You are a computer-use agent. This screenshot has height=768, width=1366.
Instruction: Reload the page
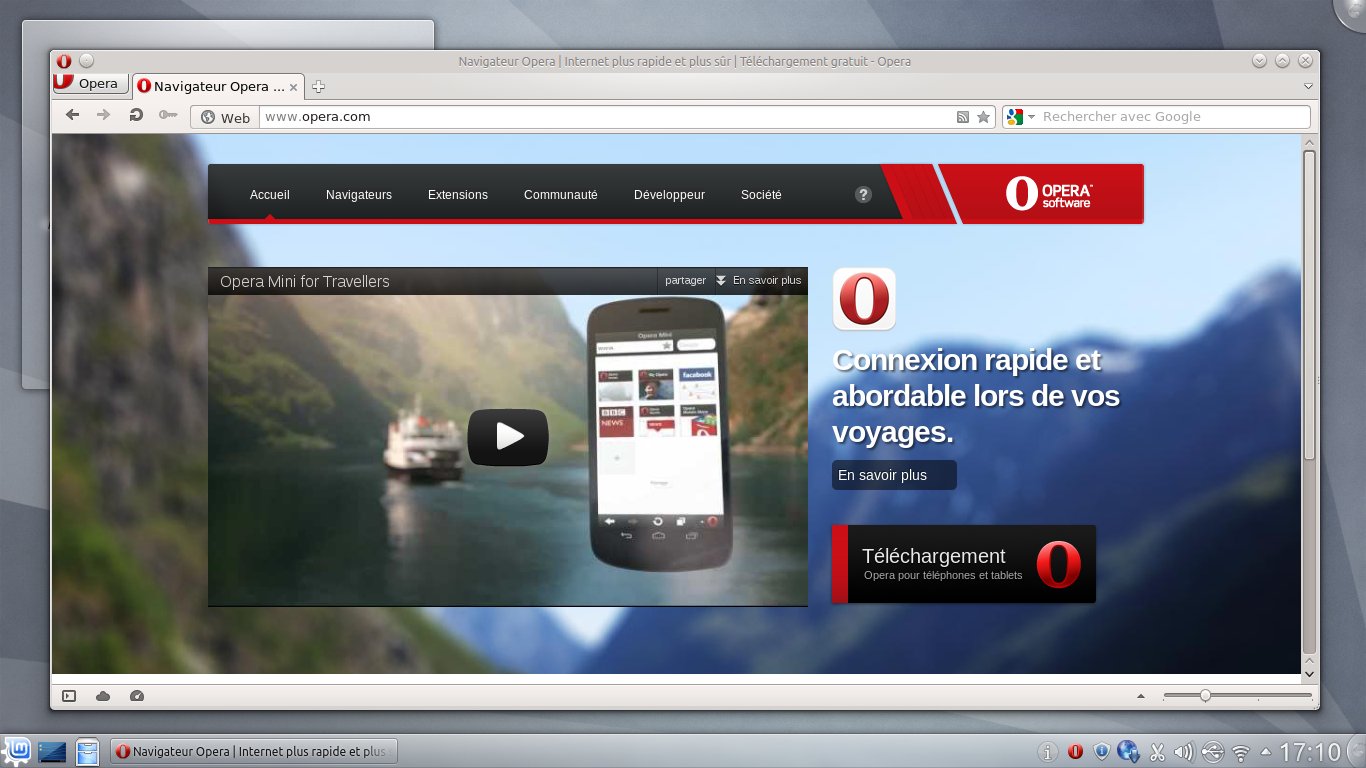[x=135, y=115]
